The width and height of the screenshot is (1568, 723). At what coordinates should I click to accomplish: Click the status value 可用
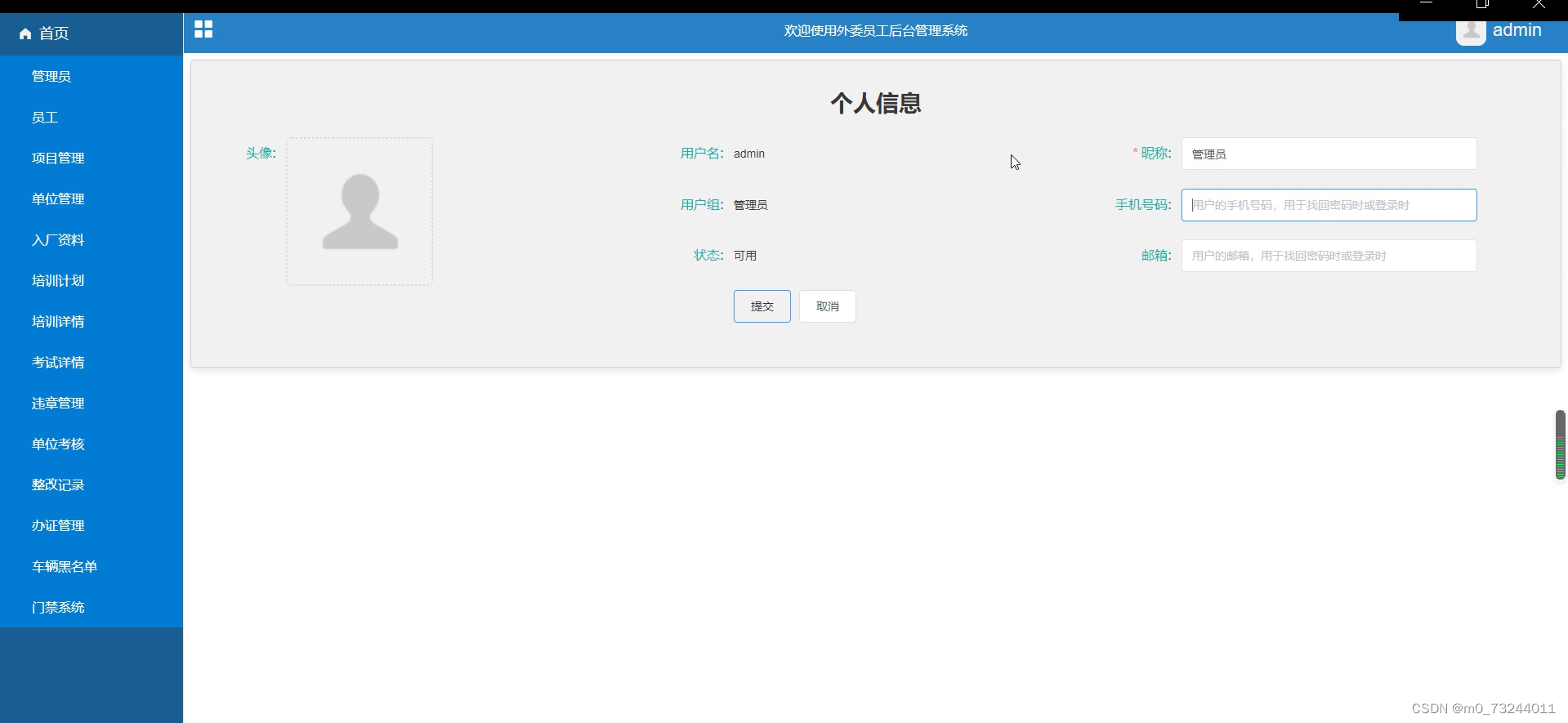[x=745, y=256]
